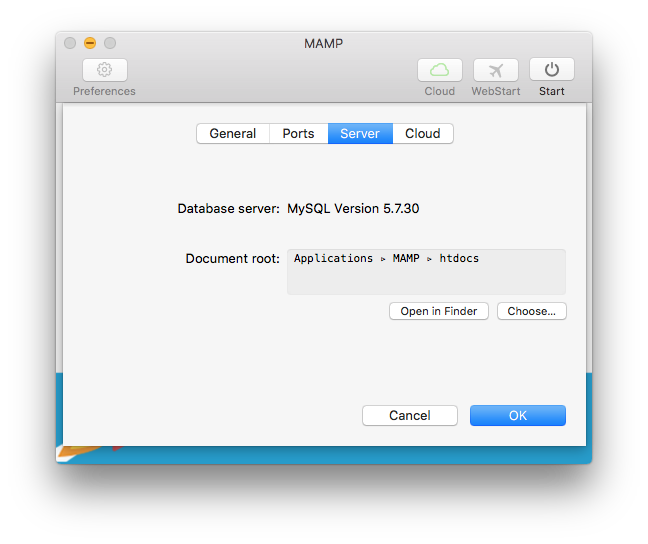Go to the Cloud settings tab
The height and width of the screenshot is (544, 648).
(422, 134)
